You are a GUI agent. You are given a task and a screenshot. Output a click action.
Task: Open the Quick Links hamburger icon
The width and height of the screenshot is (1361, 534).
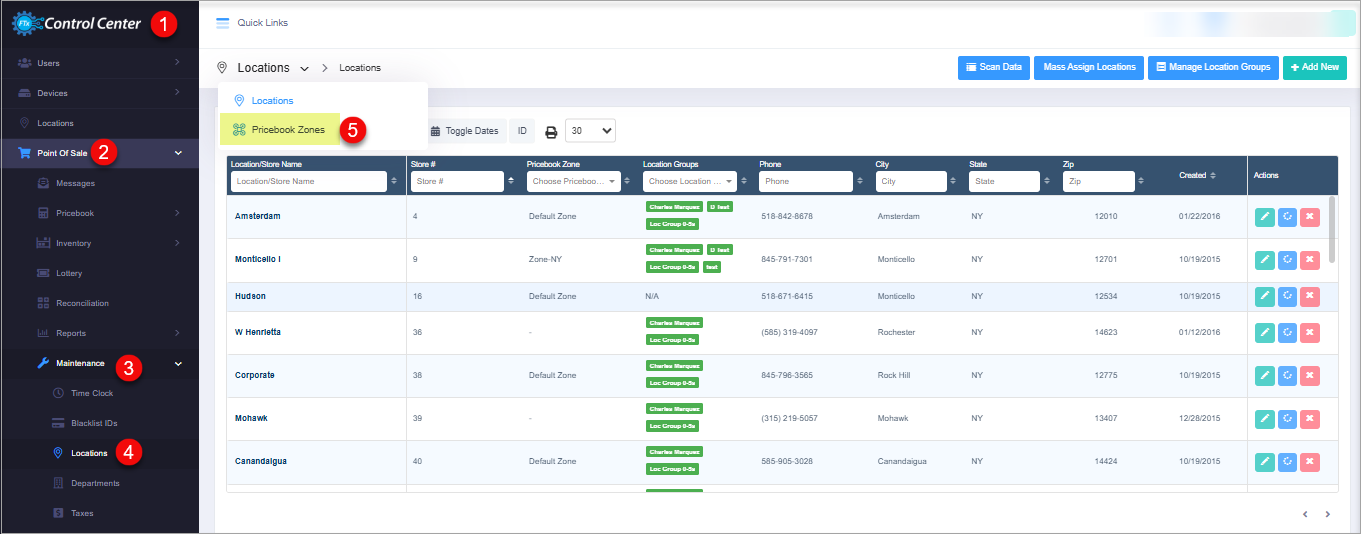(x=223, y=23)
